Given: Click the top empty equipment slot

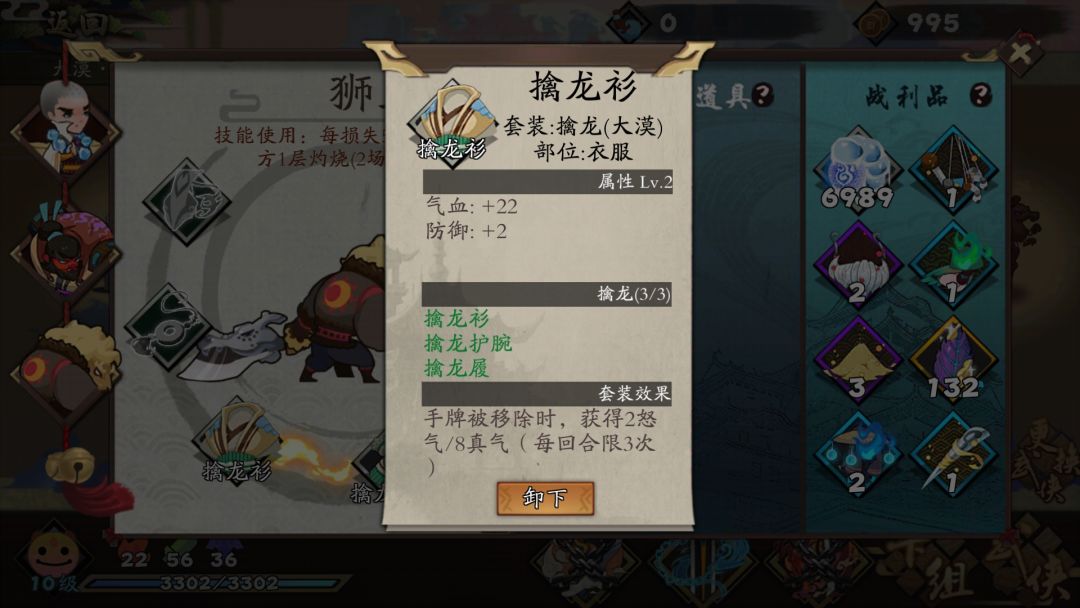Looking at the screenshot, I should pyautogui.click(x=187, y=202).
